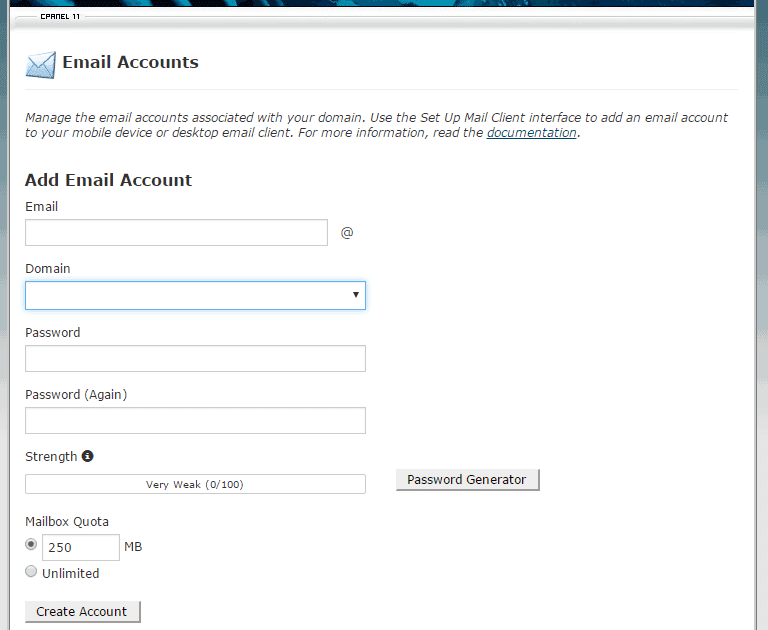Click the @ symbol after the Email field
The width and height of the screenshot is (768, 630).
pos(347,233)
